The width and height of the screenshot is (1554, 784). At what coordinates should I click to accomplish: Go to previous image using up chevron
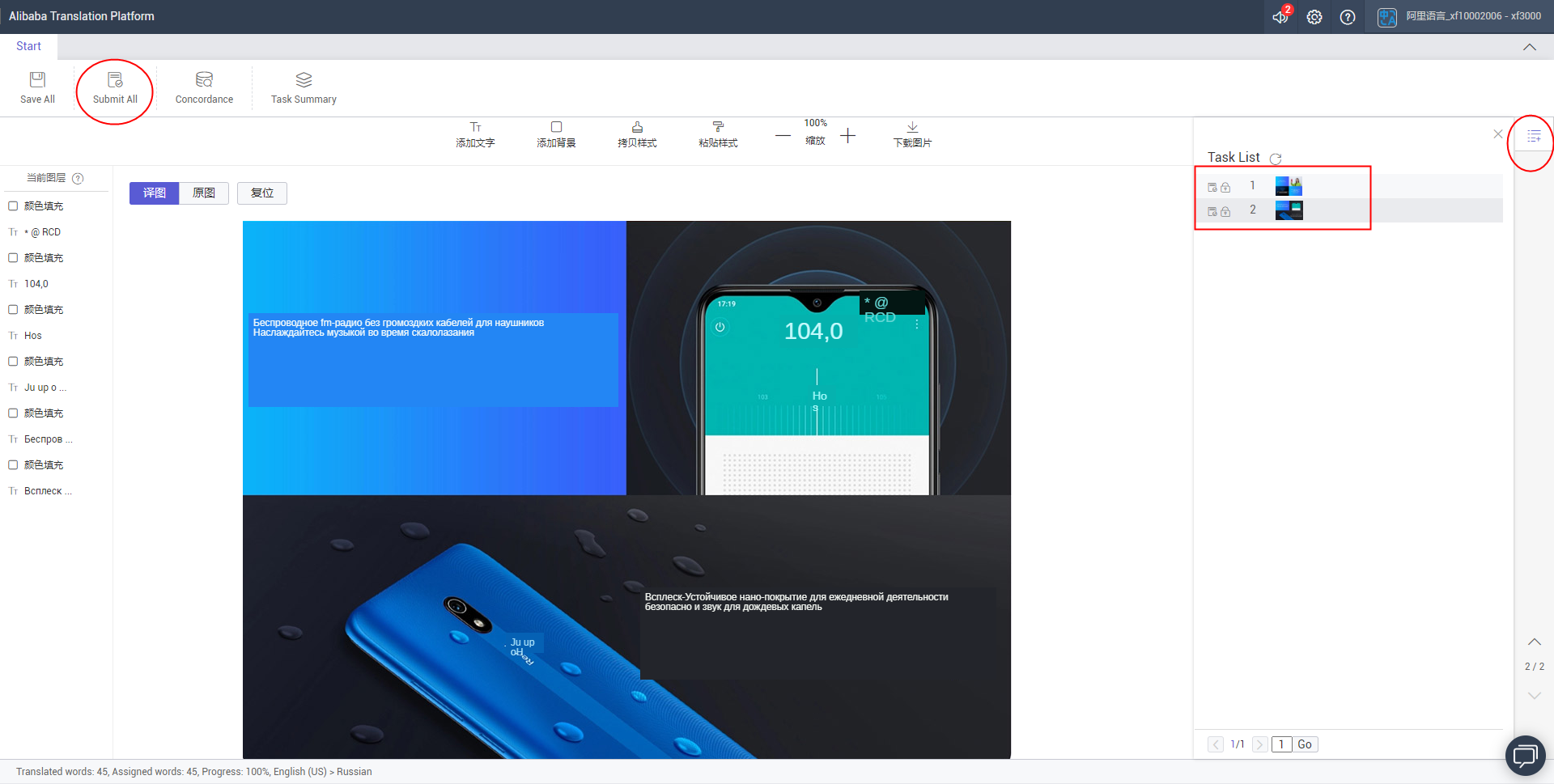point(1535,642)
